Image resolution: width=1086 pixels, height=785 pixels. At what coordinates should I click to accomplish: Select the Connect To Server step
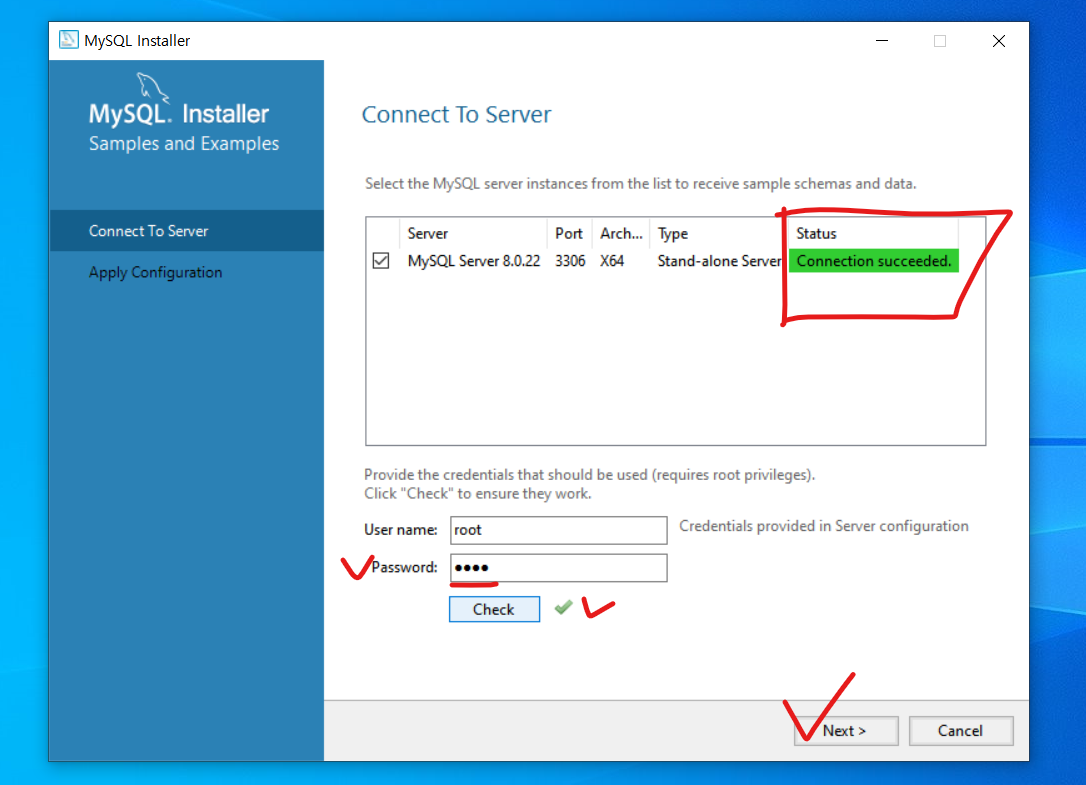(x=186, y=231)
